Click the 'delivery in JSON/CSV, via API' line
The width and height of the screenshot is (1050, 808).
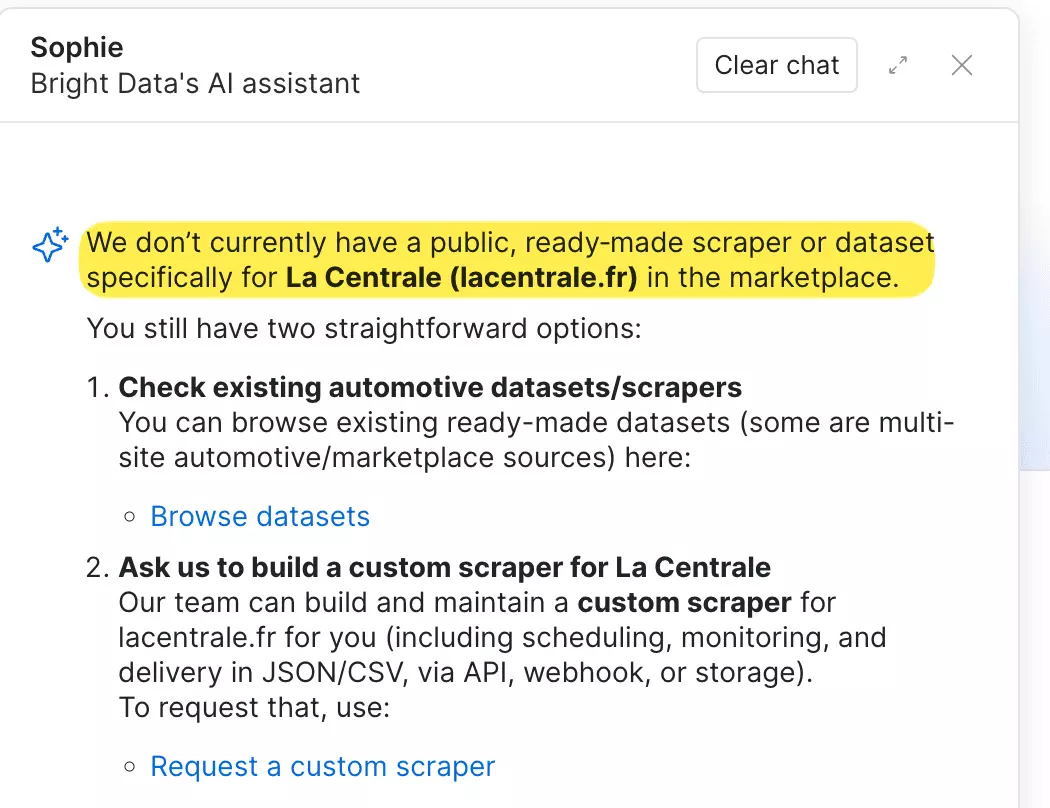pos(465,672)
